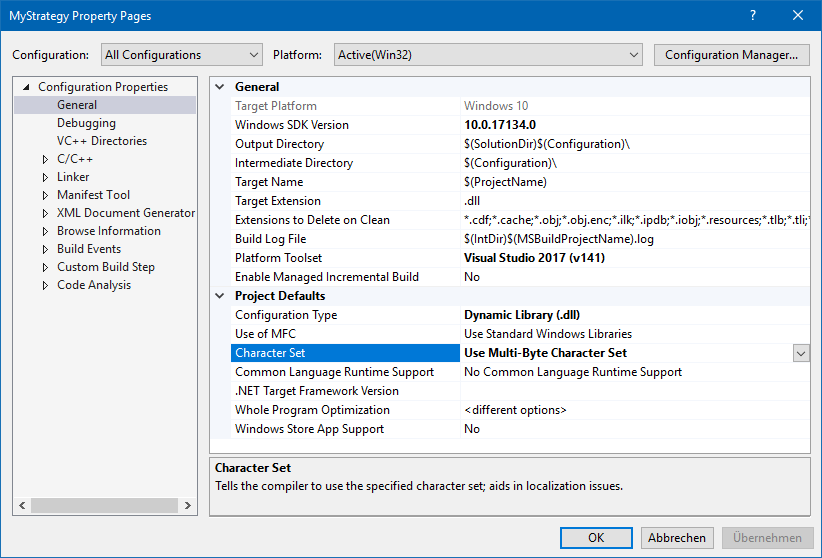
Task: Click the Windows SDK Version value
Action: [x=500, y=125]
